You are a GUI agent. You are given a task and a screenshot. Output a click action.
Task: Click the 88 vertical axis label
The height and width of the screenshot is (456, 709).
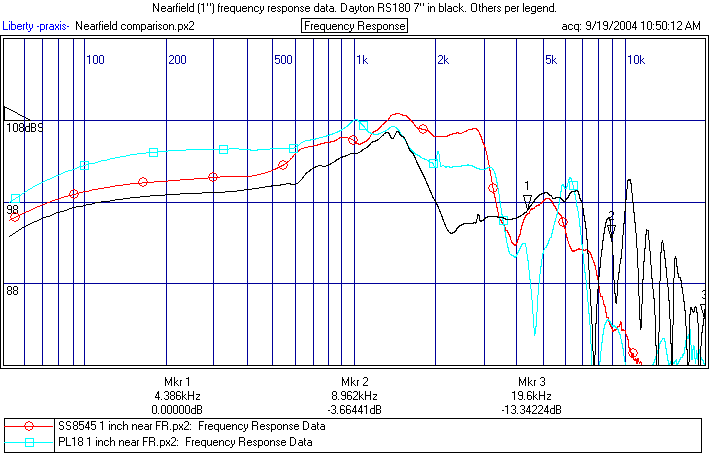coord(14,291)
